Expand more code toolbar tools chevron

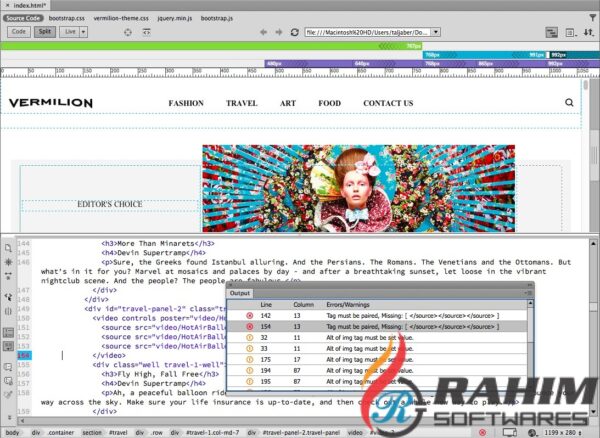(9, 417)
